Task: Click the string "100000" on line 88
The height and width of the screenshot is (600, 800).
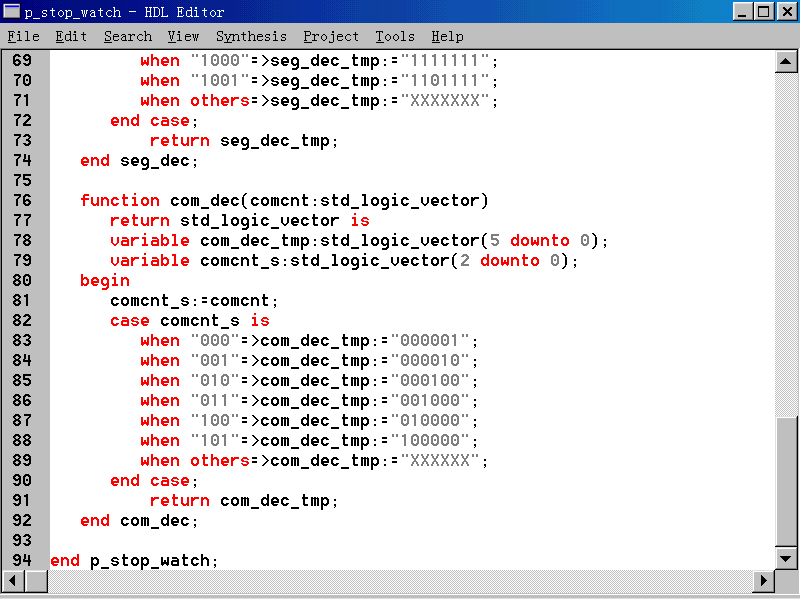Action: click(430, 440)
